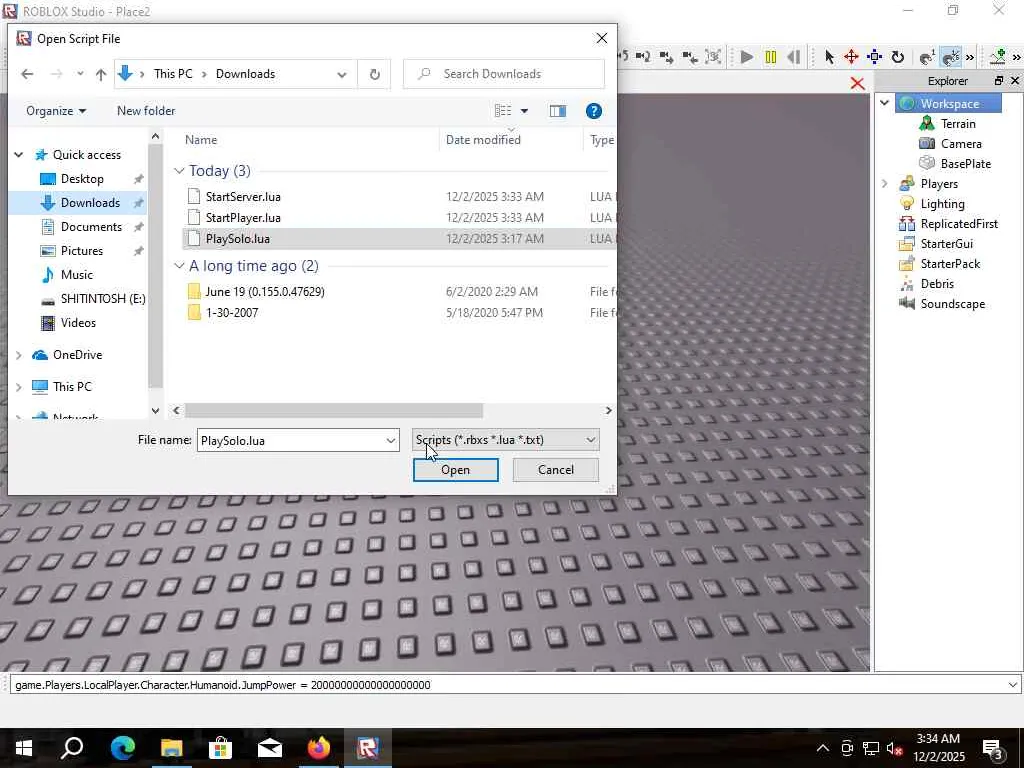
Task: Select Debris in Explorer
Action: (x=936, y=284)
